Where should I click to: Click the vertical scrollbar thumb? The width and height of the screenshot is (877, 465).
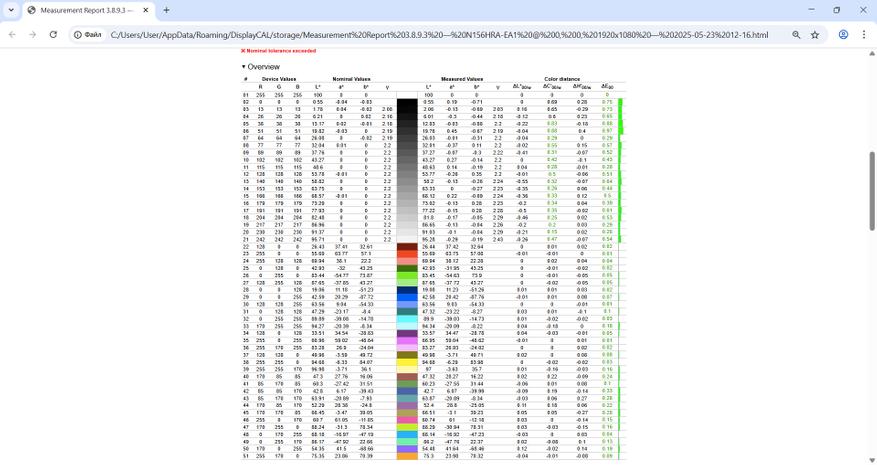point(872,191)
